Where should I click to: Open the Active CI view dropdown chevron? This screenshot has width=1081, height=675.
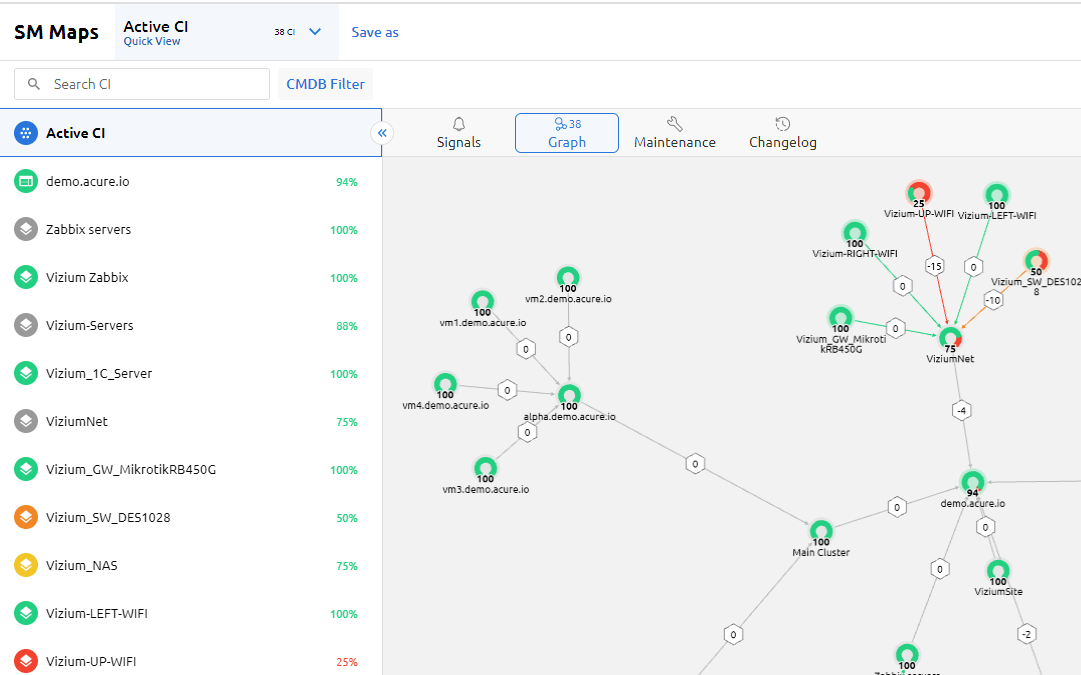click(x=315, y=32)
